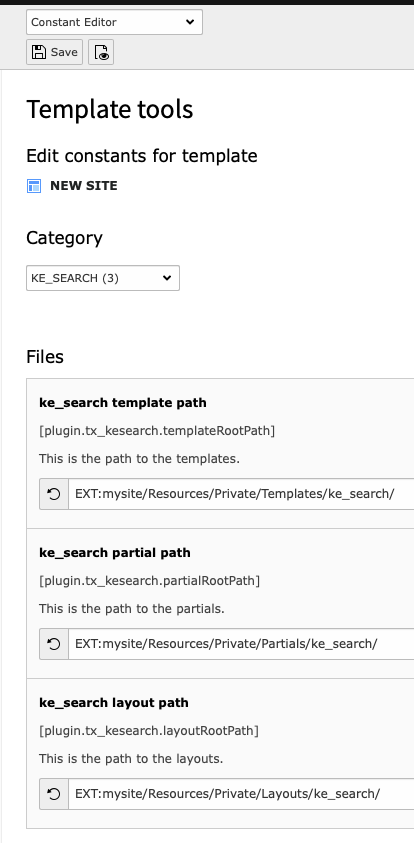Click the Files section heading
The width and height of the screenshot is (414, 843).
(45, 357)
